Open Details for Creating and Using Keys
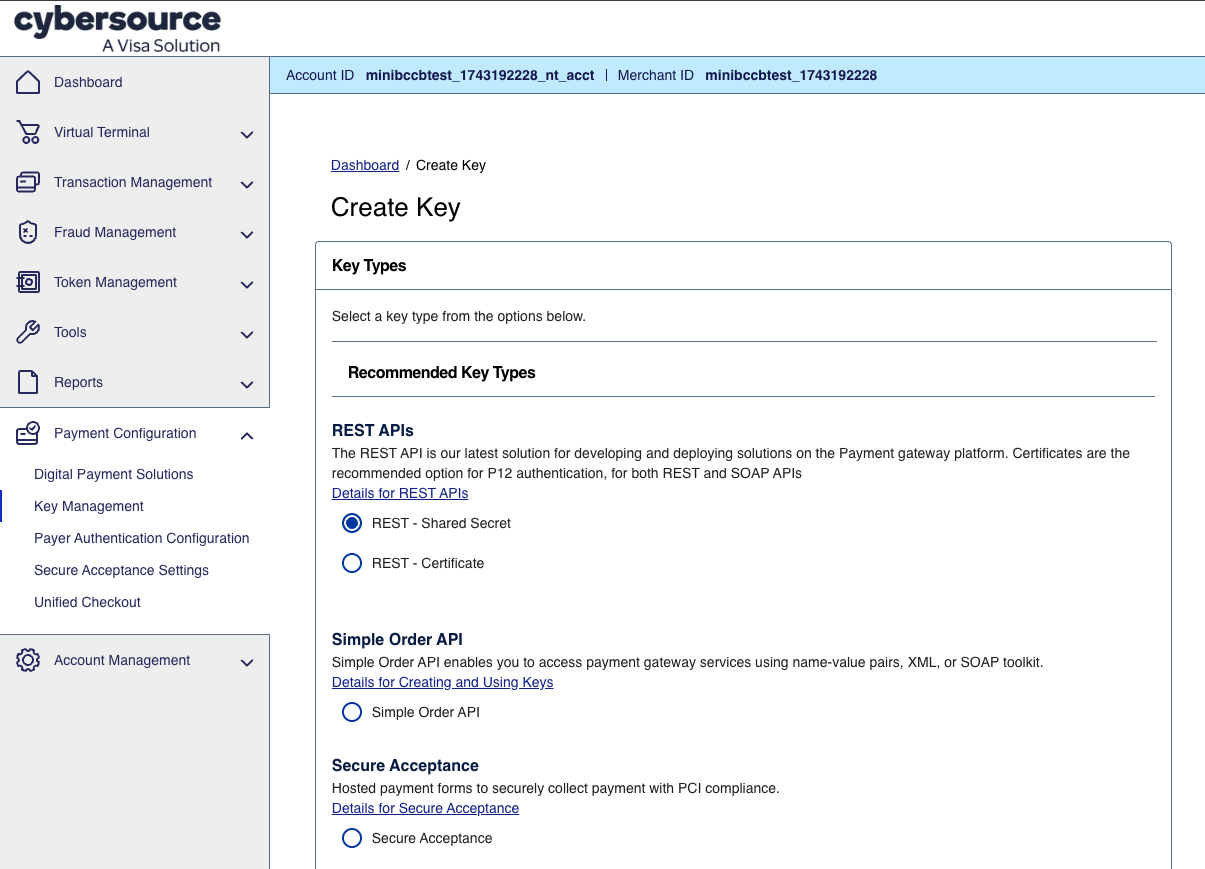1205x869 pixels. [442, 682]
